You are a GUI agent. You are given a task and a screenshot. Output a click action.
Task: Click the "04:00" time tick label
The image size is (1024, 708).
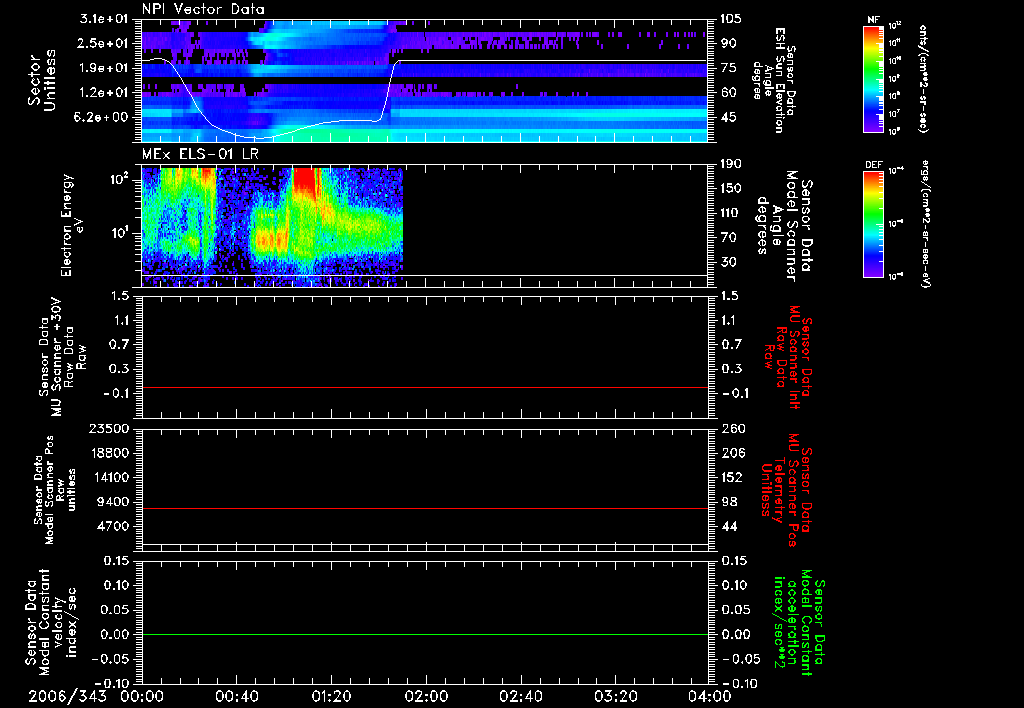click(709, 696)
